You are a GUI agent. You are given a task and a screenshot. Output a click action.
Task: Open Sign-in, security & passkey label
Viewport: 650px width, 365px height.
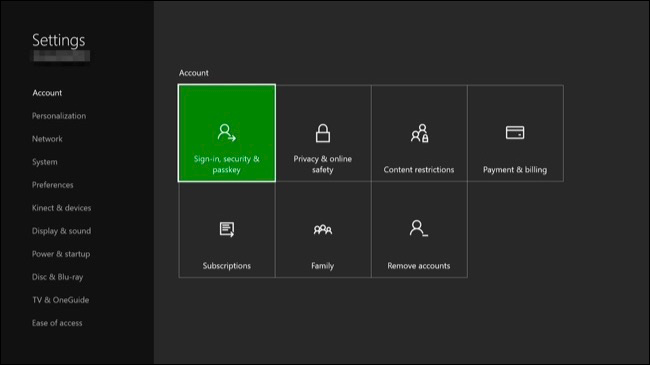(x=227, y=164)
